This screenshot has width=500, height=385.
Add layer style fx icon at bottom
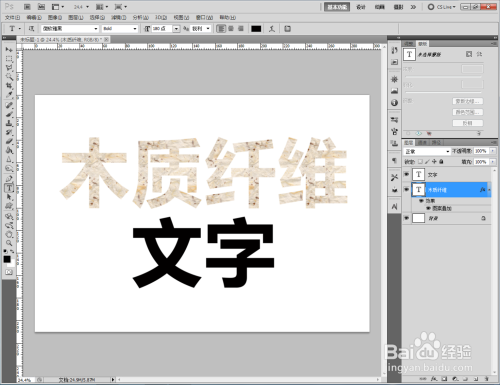434,379
